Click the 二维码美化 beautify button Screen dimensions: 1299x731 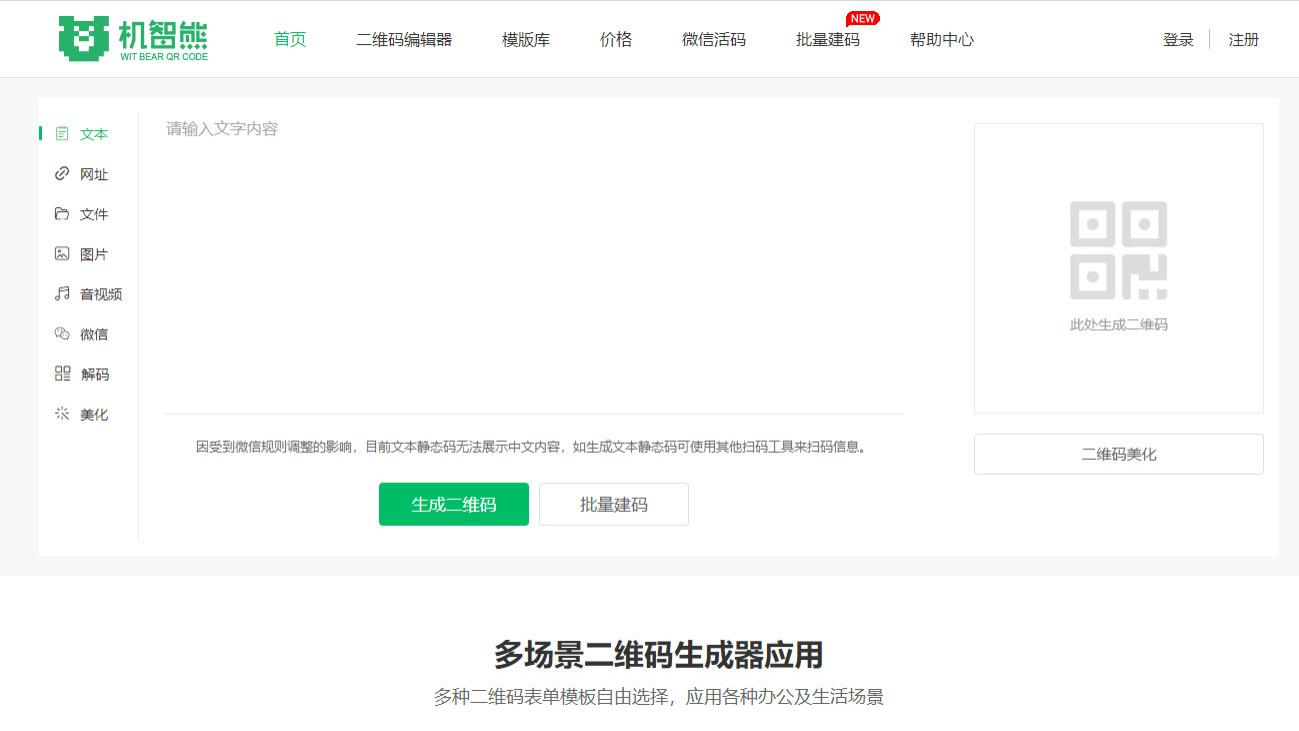(x=1117, y=453)
